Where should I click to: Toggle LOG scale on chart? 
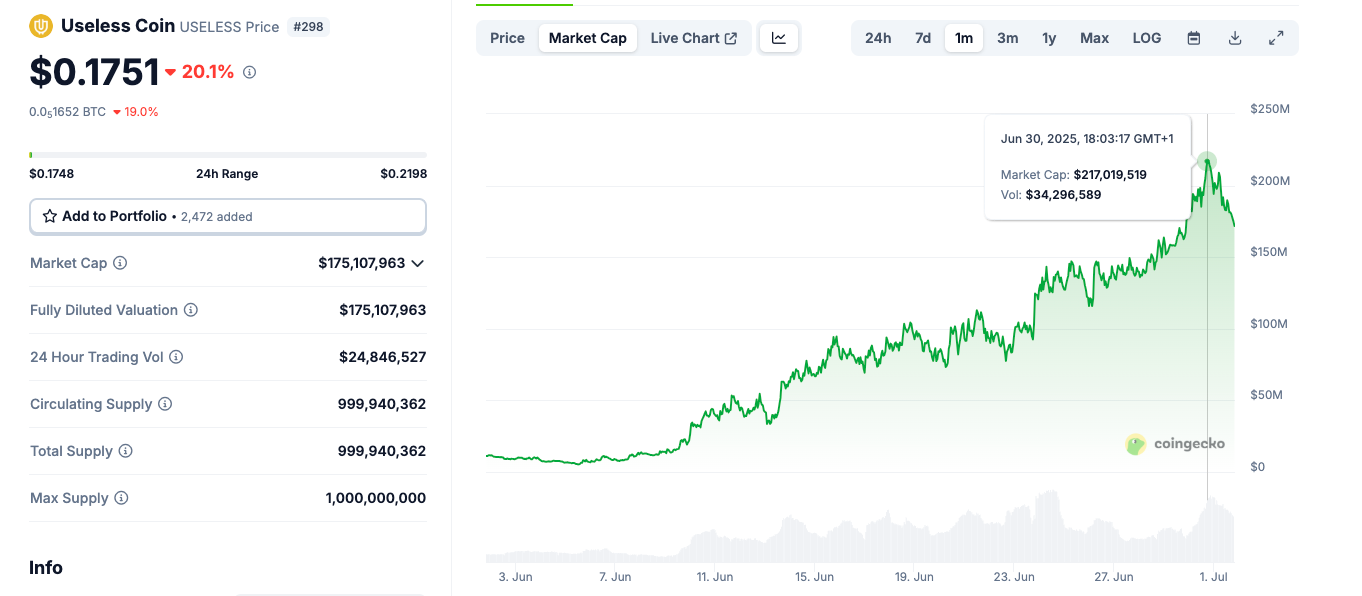pyautogui.click(x=1146, y=38)
